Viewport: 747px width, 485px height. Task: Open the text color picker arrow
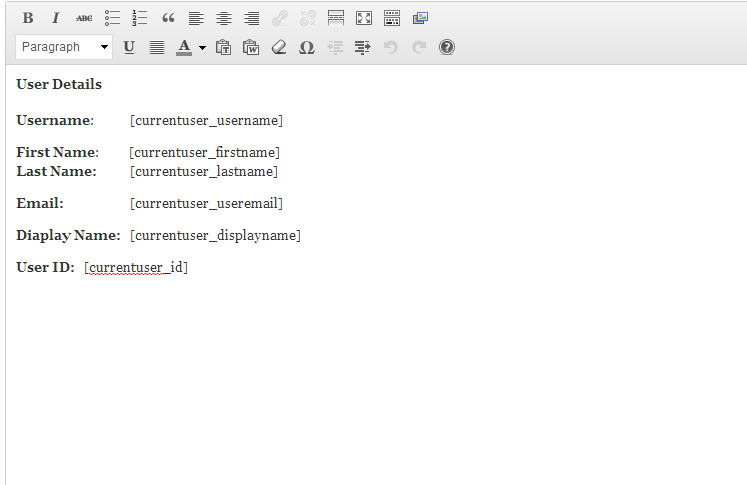(x=202, y=48)
